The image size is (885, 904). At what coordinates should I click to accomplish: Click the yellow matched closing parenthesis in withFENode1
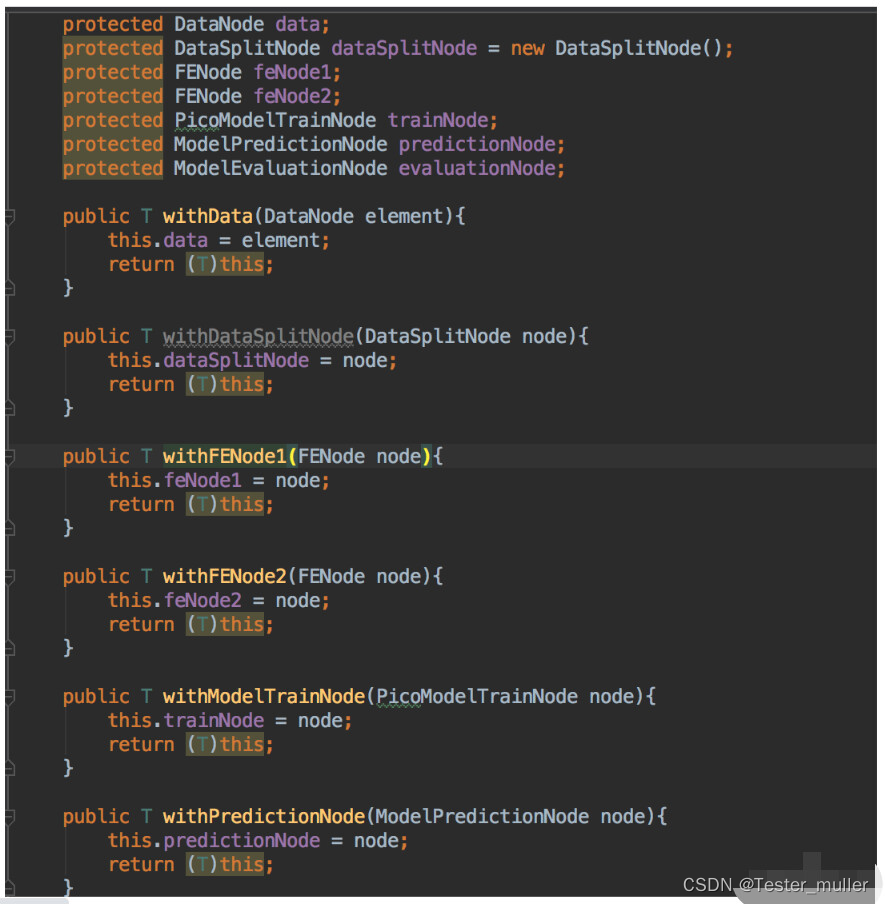coord(427,457)
